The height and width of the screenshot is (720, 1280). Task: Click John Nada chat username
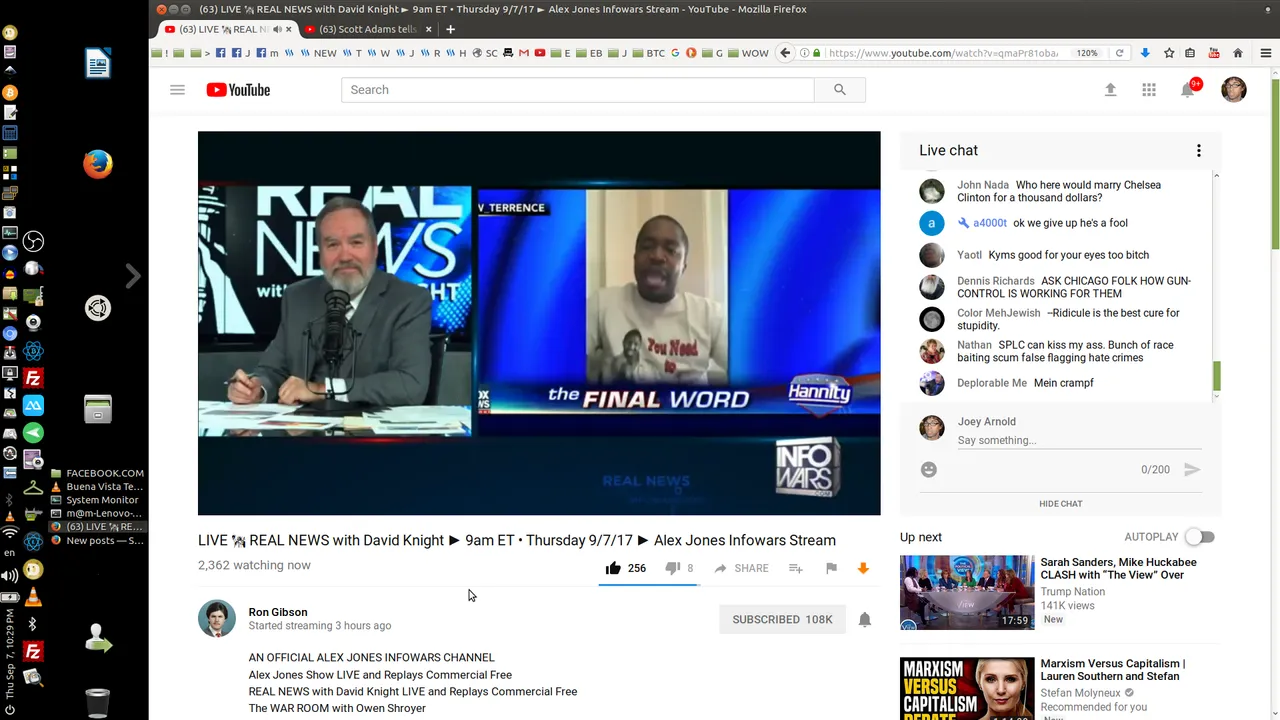click(x=983, y=185)
